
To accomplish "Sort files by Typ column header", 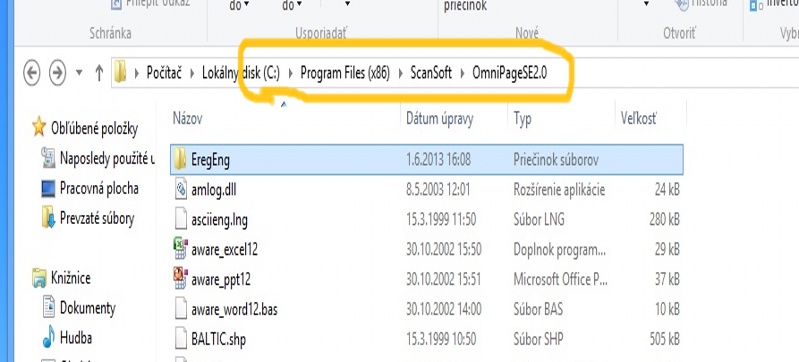I will (522, 119).
